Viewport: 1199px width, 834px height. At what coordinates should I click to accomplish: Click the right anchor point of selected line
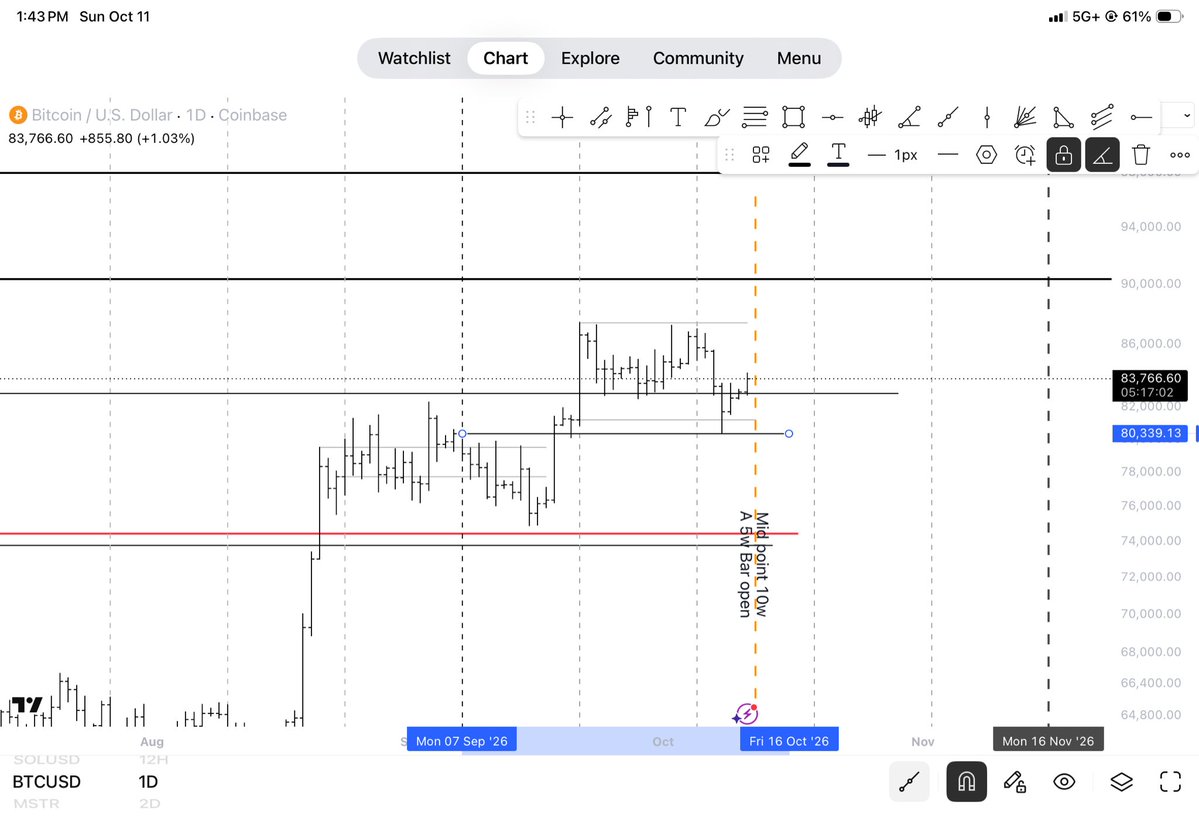pos(788,433)
